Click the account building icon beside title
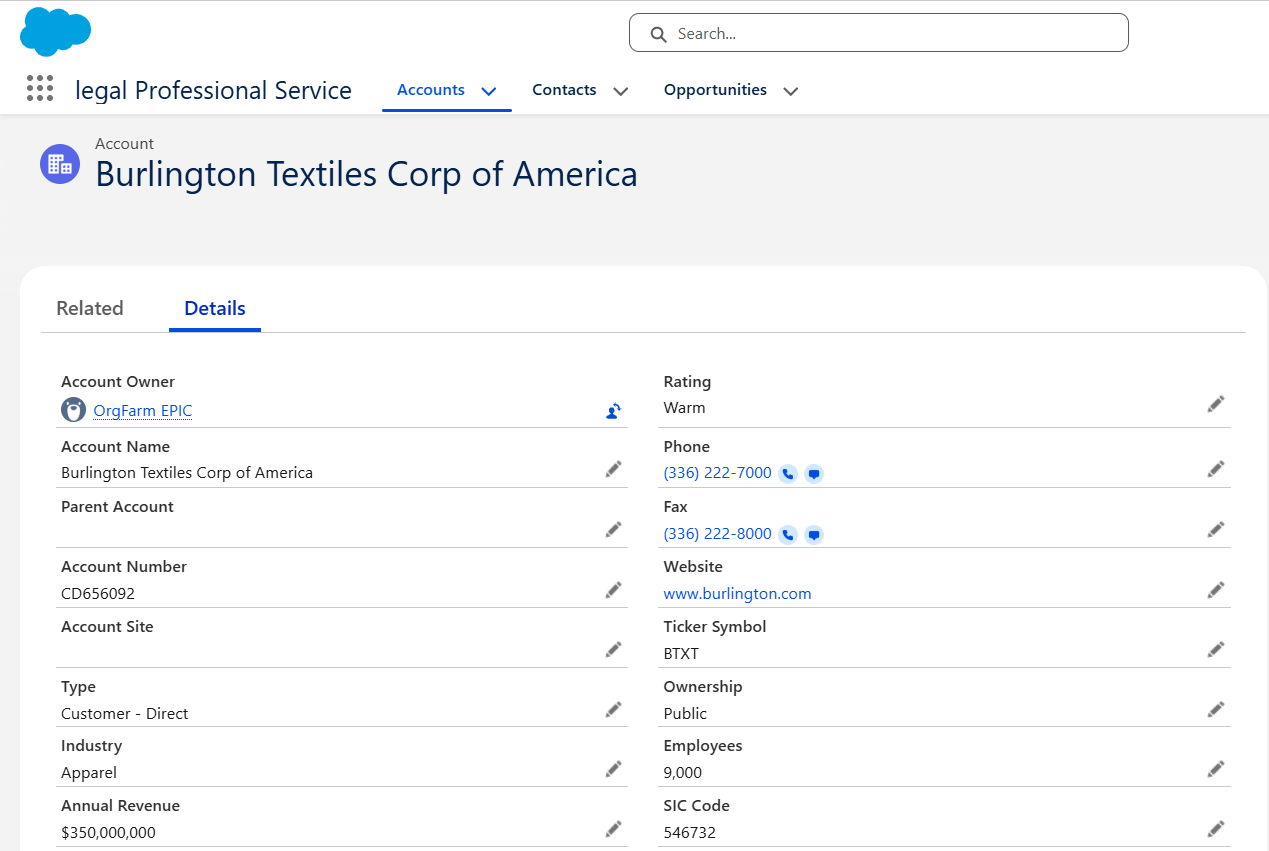The width and height of the screenshot is (1269, 851). click(60, 164)
